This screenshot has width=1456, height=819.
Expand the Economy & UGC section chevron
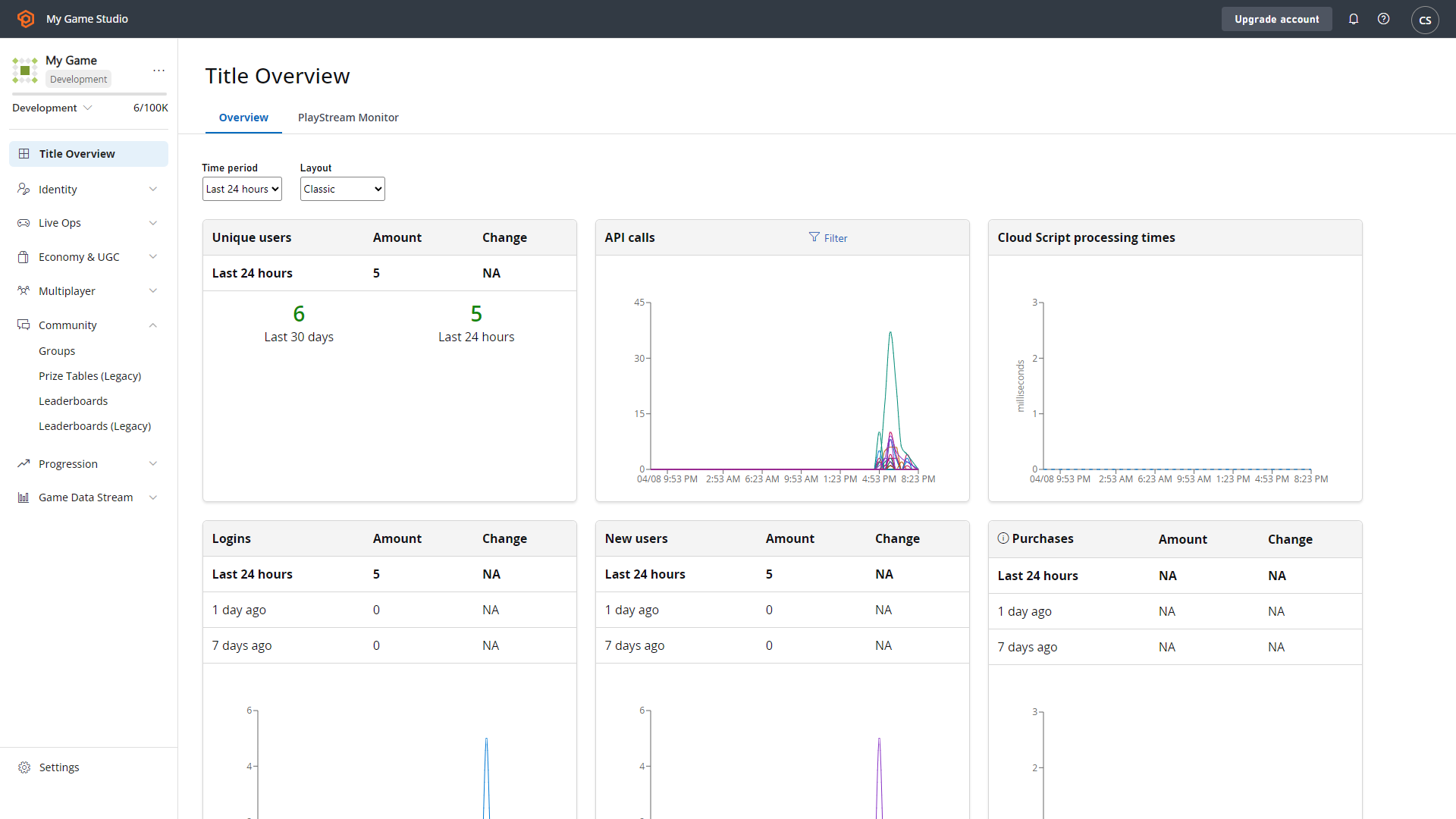tap(153, 257)
